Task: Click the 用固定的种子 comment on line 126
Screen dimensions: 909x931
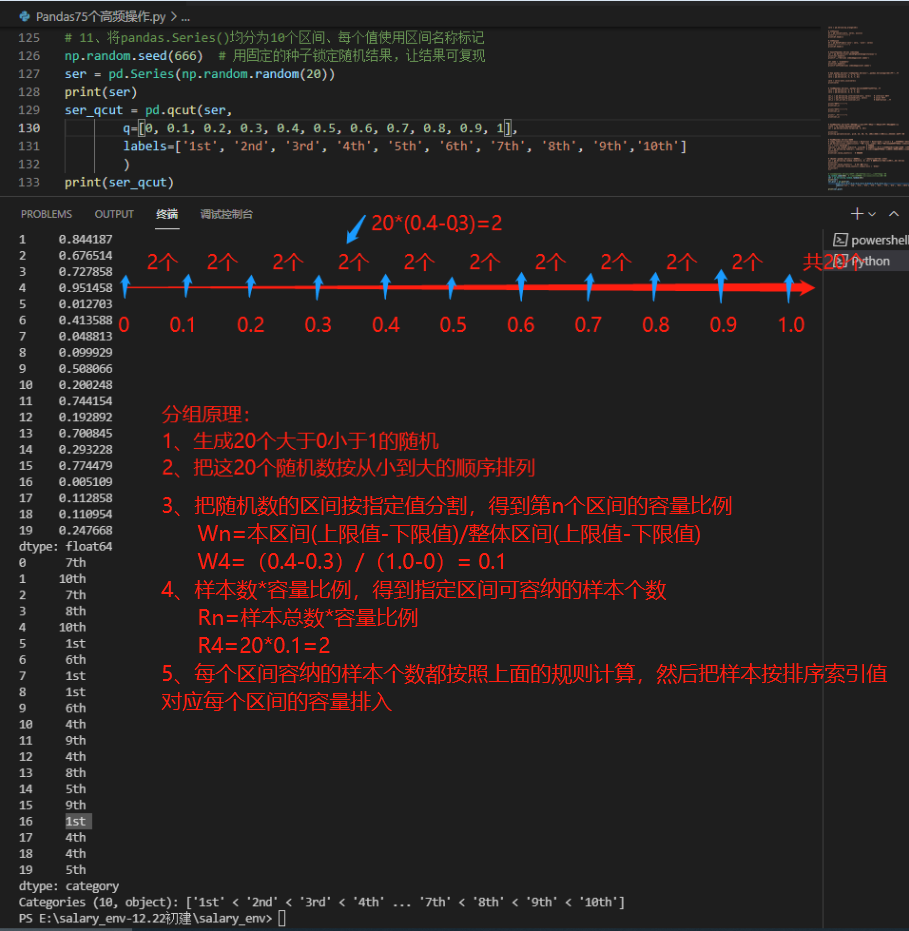Action: (x=352, y=56)
